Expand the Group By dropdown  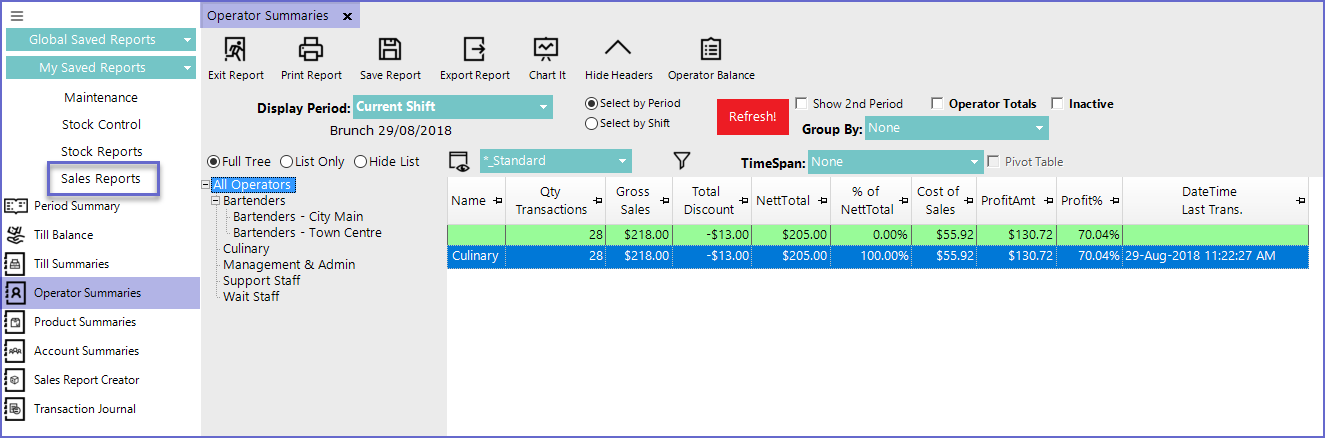point(956,128)
